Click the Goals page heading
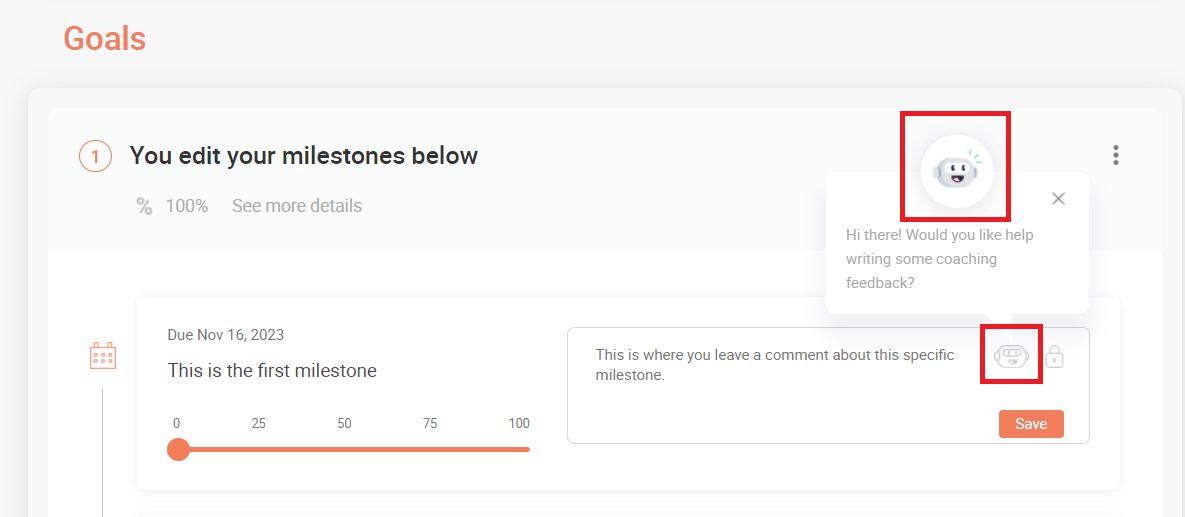1185x517 pixels. [x=104, y=38]
